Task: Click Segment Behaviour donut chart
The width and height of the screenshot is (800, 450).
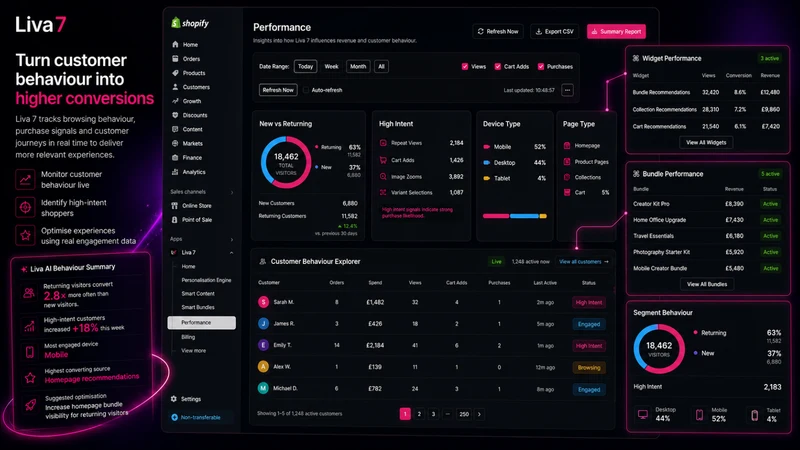Action: (659, 349)
